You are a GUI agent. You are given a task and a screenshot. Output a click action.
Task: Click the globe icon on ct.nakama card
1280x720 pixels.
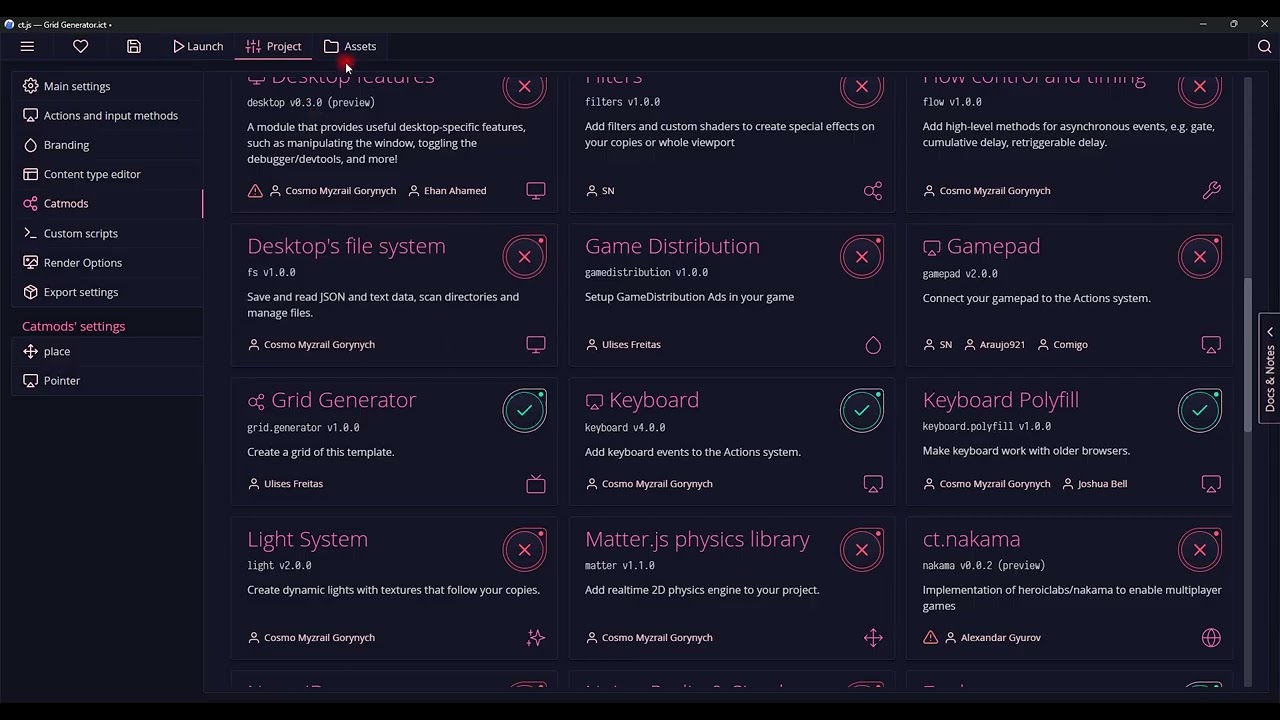coord(1211,637)
